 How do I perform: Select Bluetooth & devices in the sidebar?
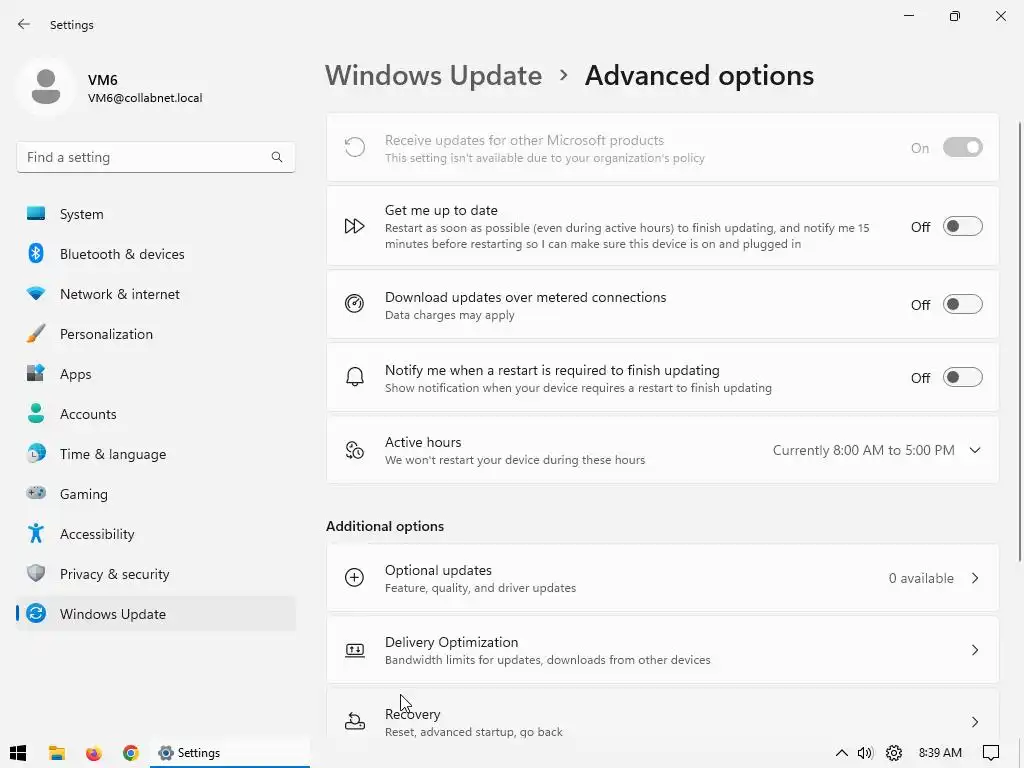pyautogui.click(x=156, y=254)
